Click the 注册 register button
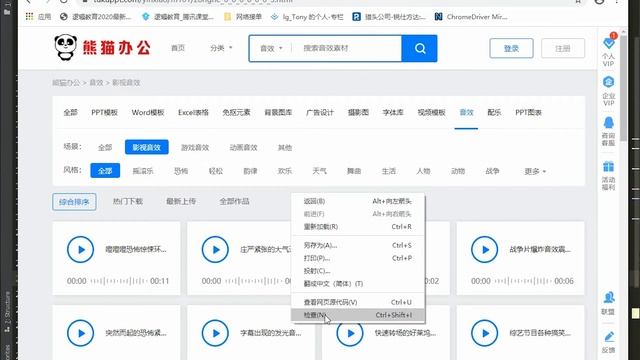This screenshot has height=360, width=640. [563, 49]
